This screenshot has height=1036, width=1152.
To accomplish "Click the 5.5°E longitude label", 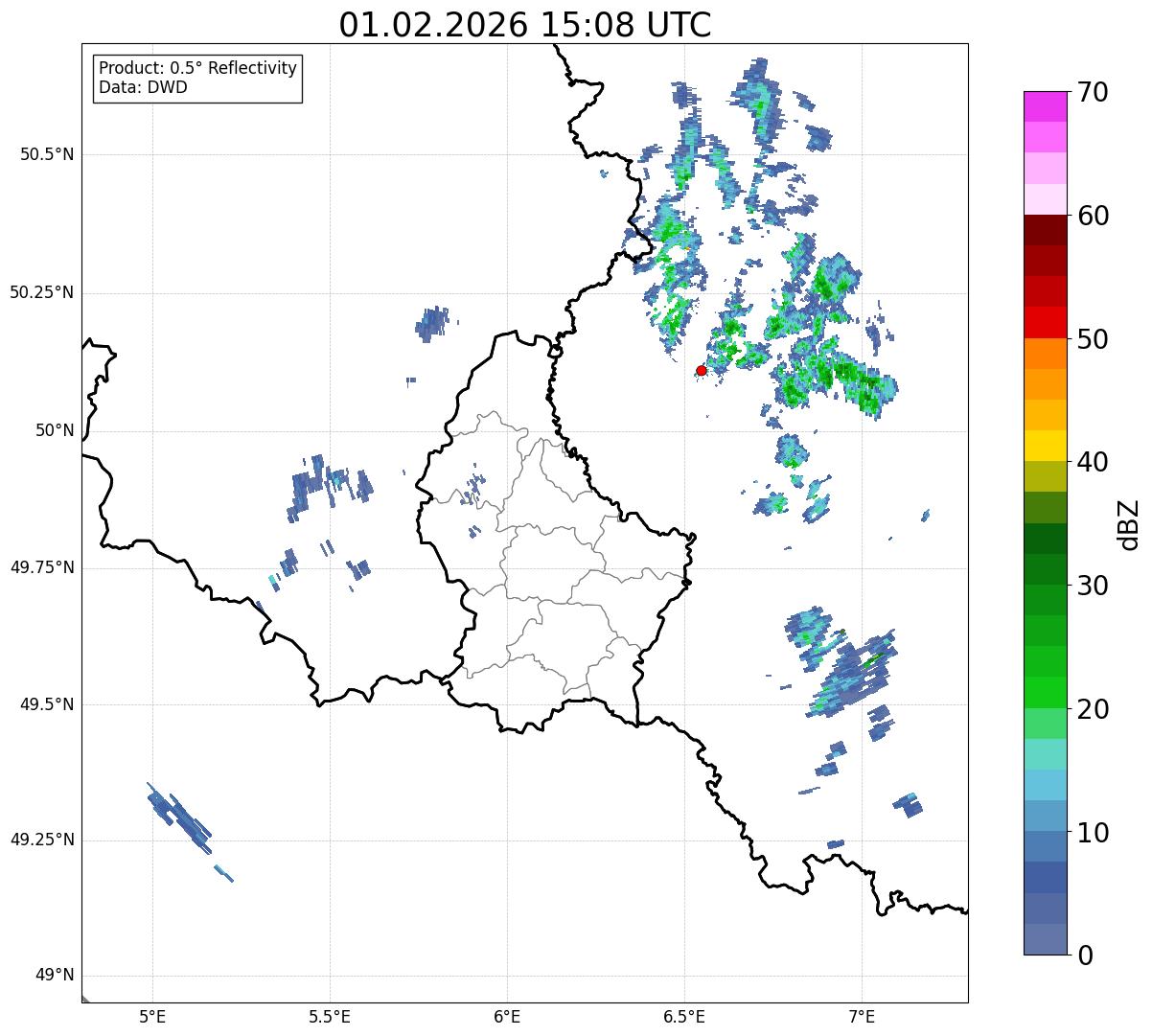I will click(x=330, y=1016).
